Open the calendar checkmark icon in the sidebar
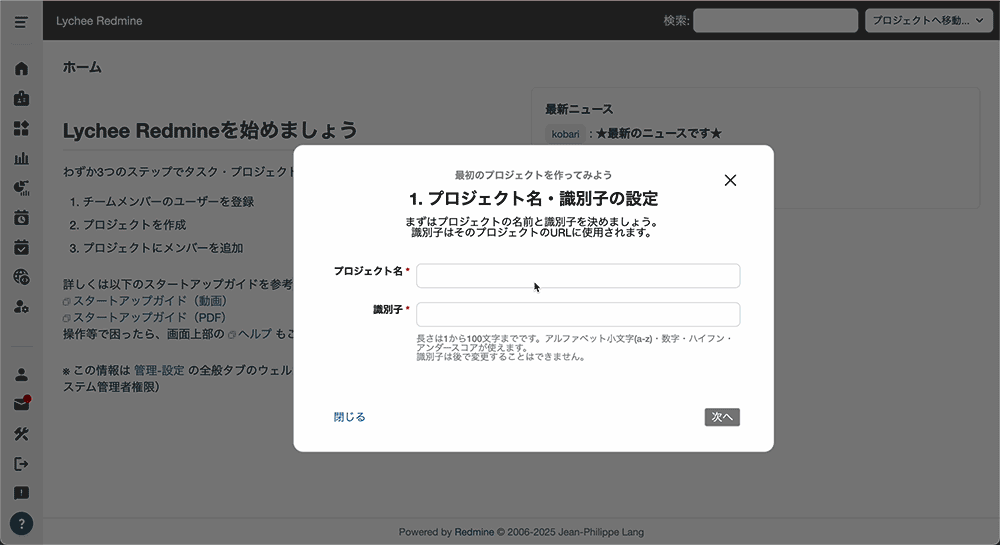 [x=21, y=247]
